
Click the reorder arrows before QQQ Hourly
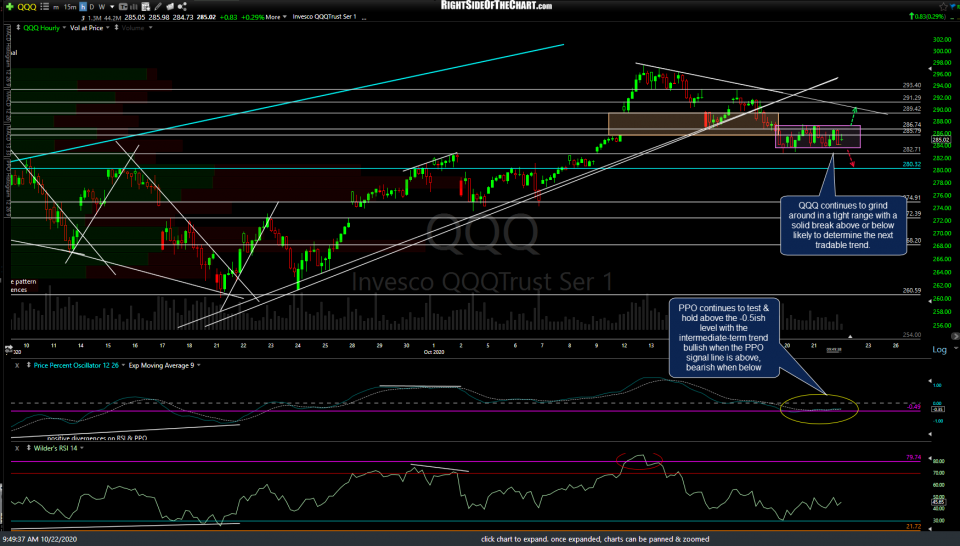click(18, 28)
